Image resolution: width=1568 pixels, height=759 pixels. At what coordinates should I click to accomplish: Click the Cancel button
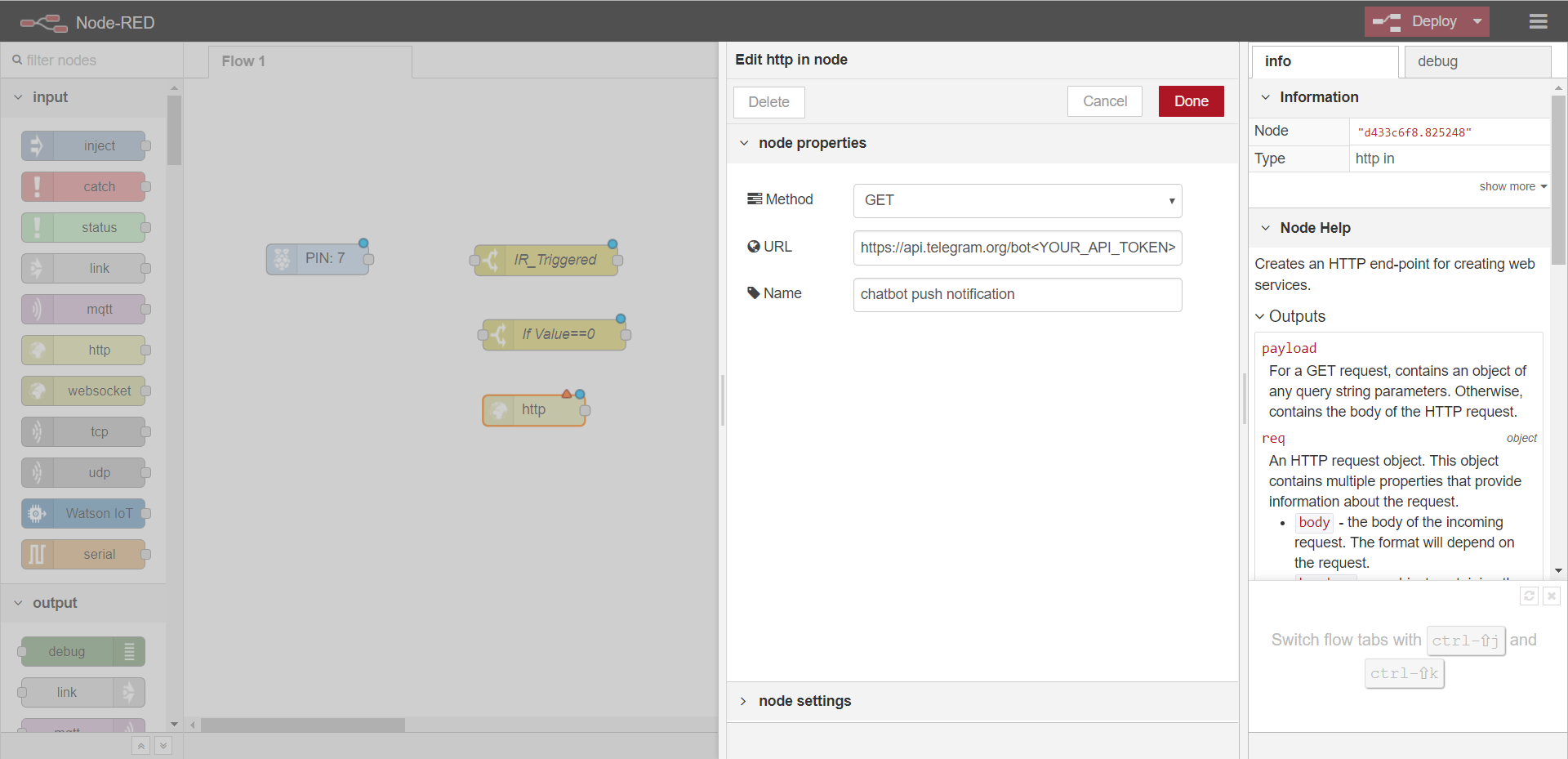pyautogui.click(x=1104, y=101)
